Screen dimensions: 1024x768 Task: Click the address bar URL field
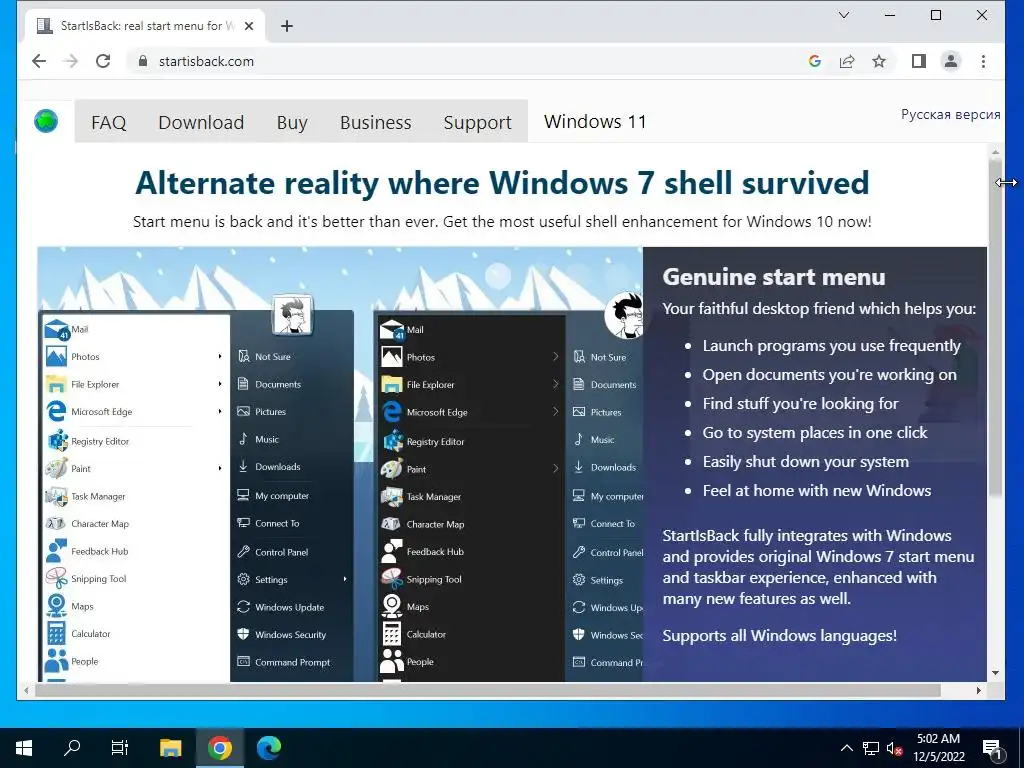pyautogui.click(x=470, y=61)
